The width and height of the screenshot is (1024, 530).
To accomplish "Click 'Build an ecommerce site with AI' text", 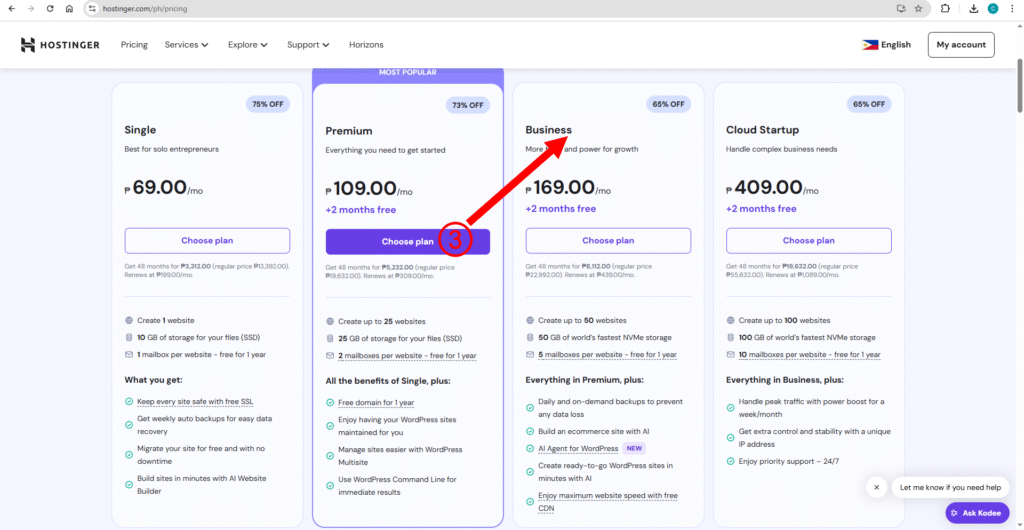I will coord(594,431).
